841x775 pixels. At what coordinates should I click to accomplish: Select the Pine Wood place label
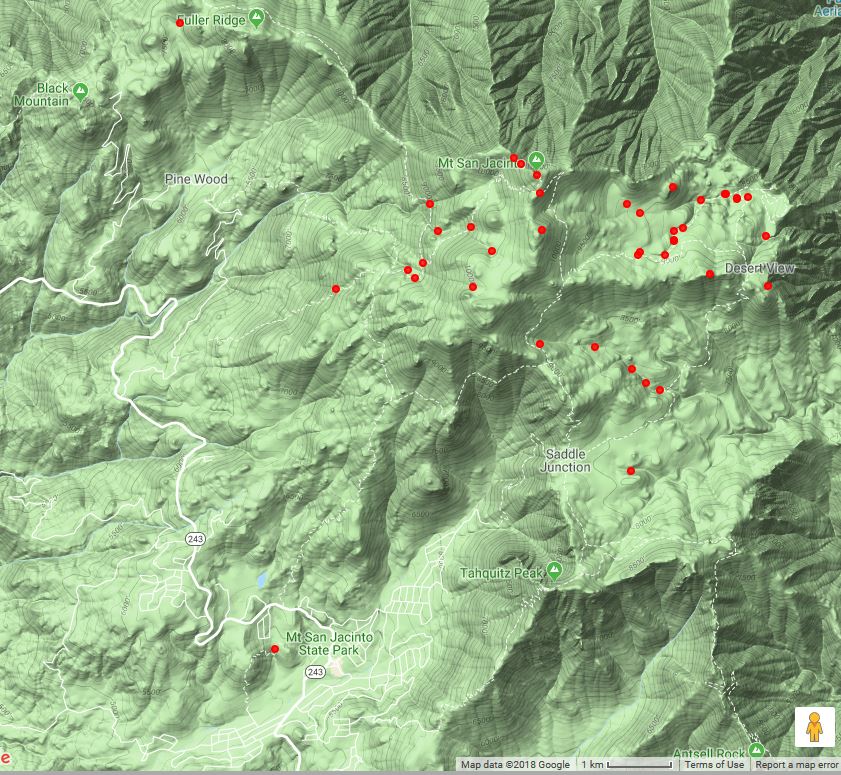pyautogui.click(x=196, y=179)
